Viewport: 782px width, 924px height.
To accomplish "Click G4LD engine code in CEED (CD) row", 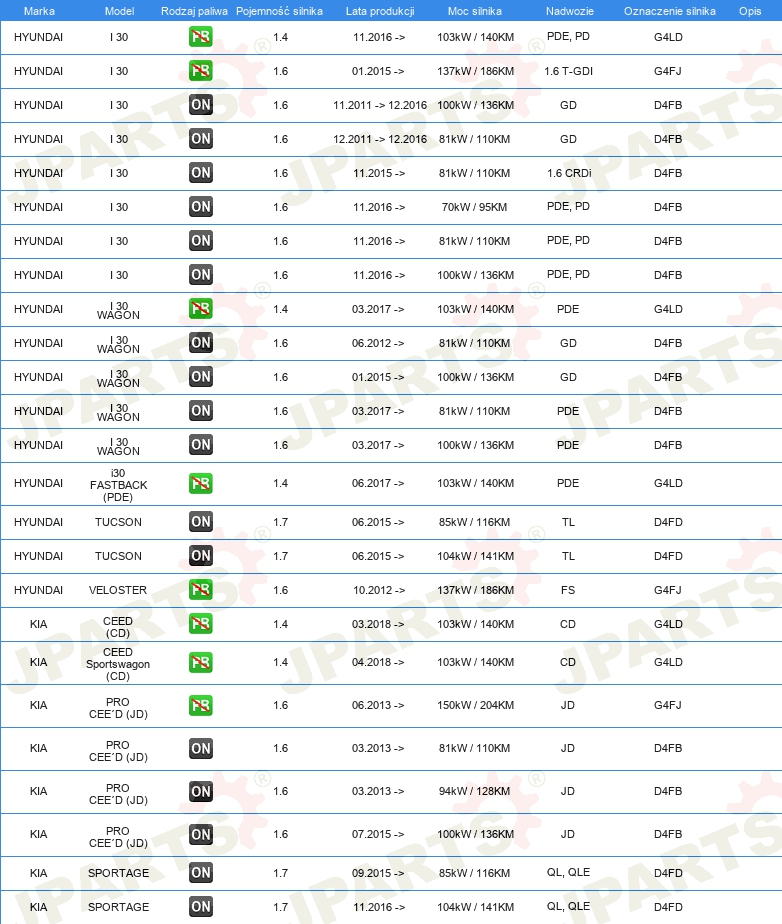I will coord(668,624).
